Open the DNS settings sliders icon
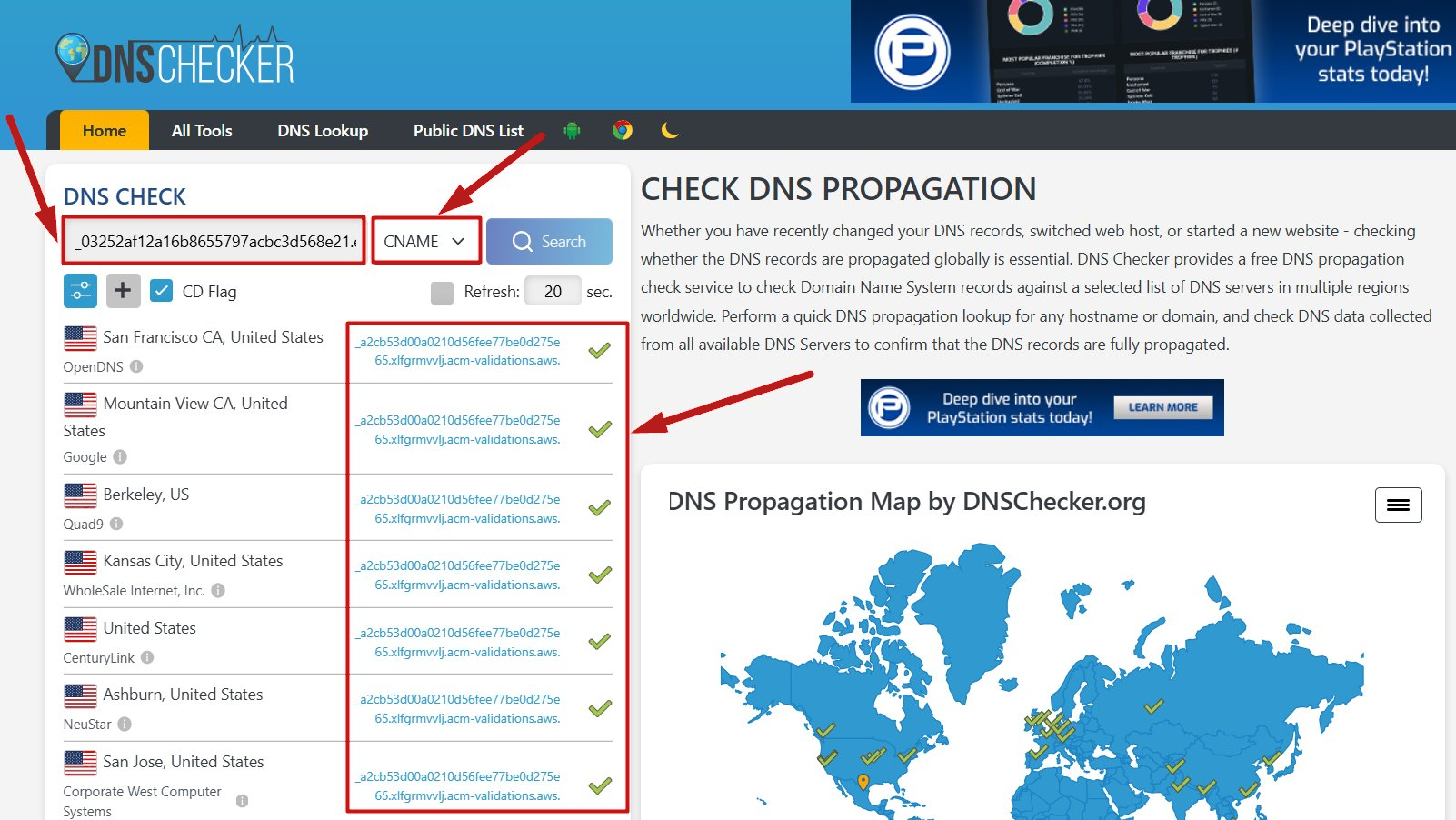 point(80,291)
